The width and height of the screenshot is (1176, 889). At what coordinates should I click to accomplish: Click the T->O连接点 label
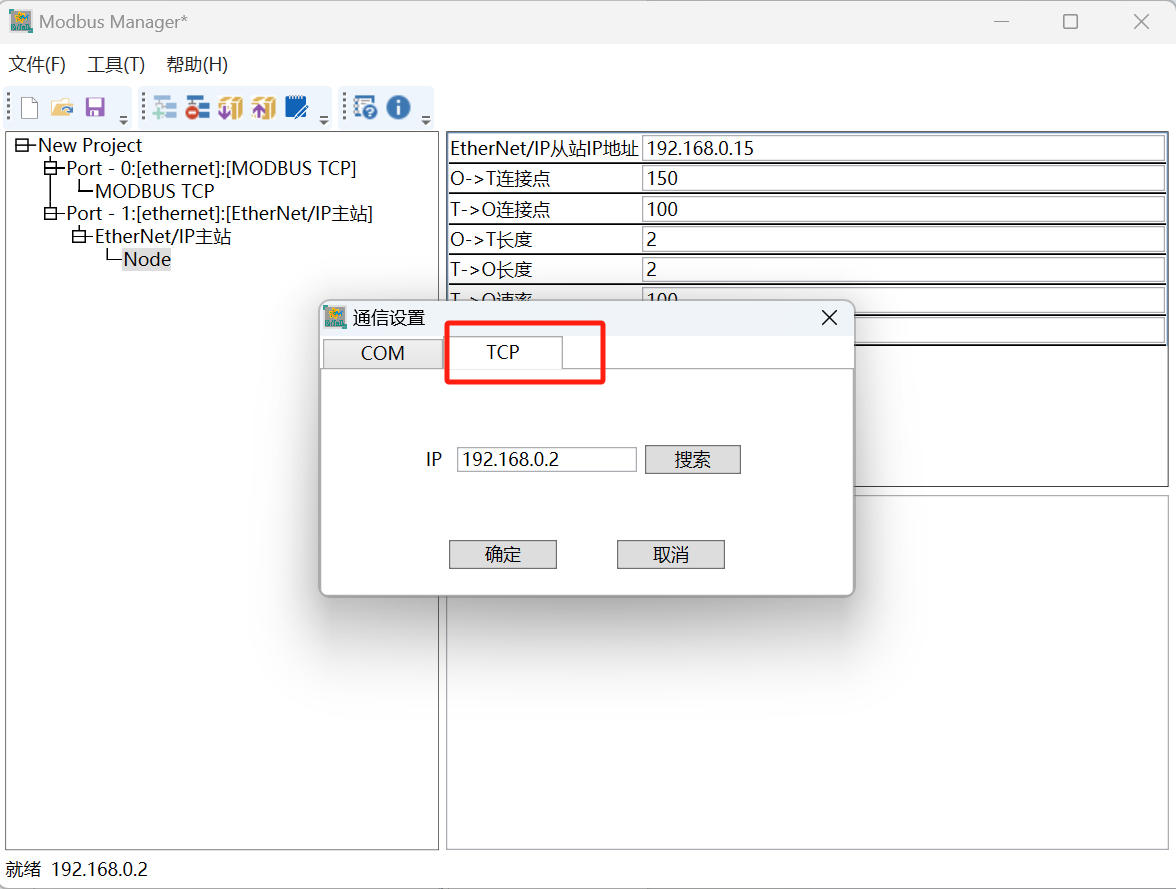click(500, 209)
